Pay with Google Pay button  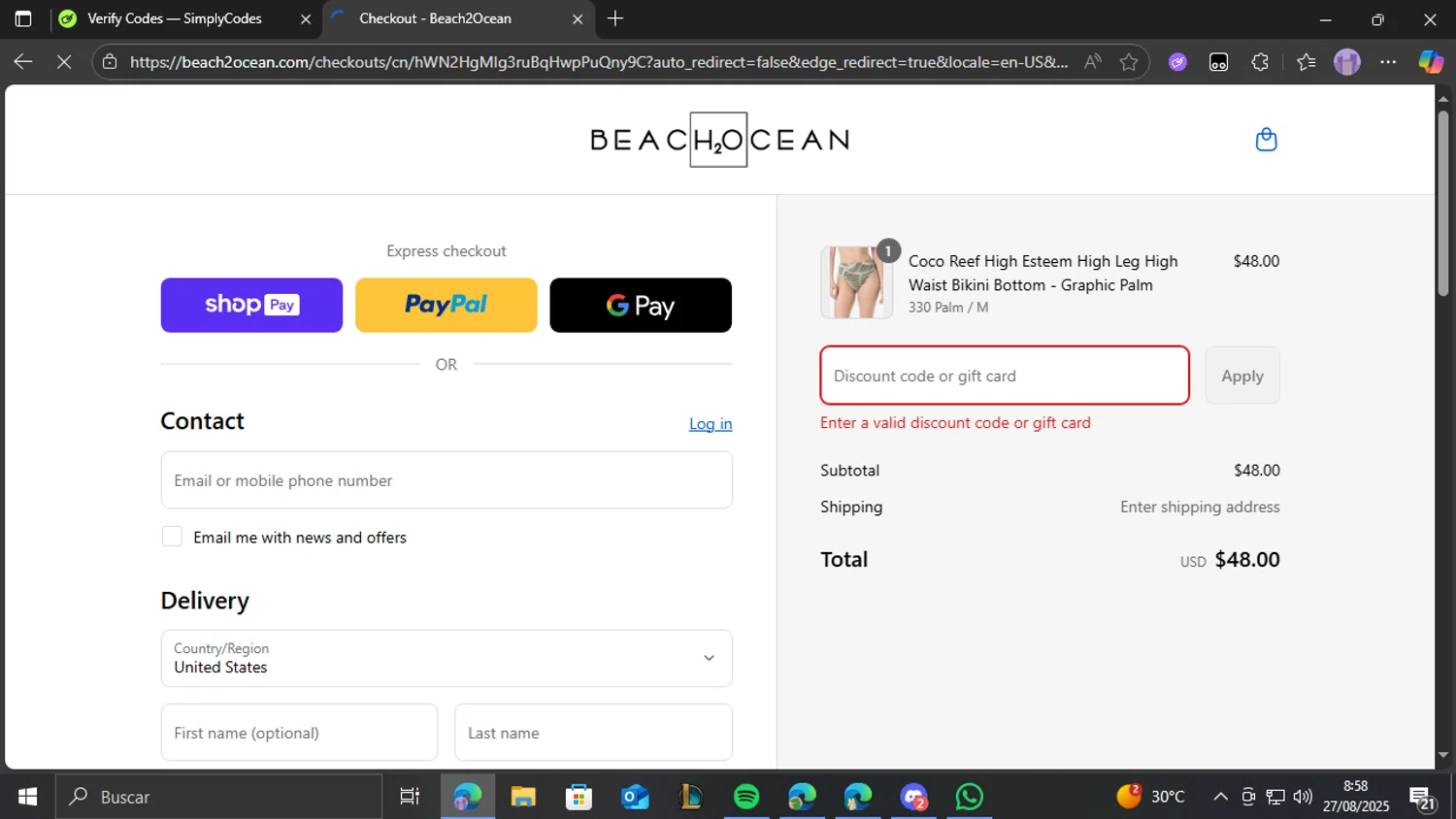641,305
